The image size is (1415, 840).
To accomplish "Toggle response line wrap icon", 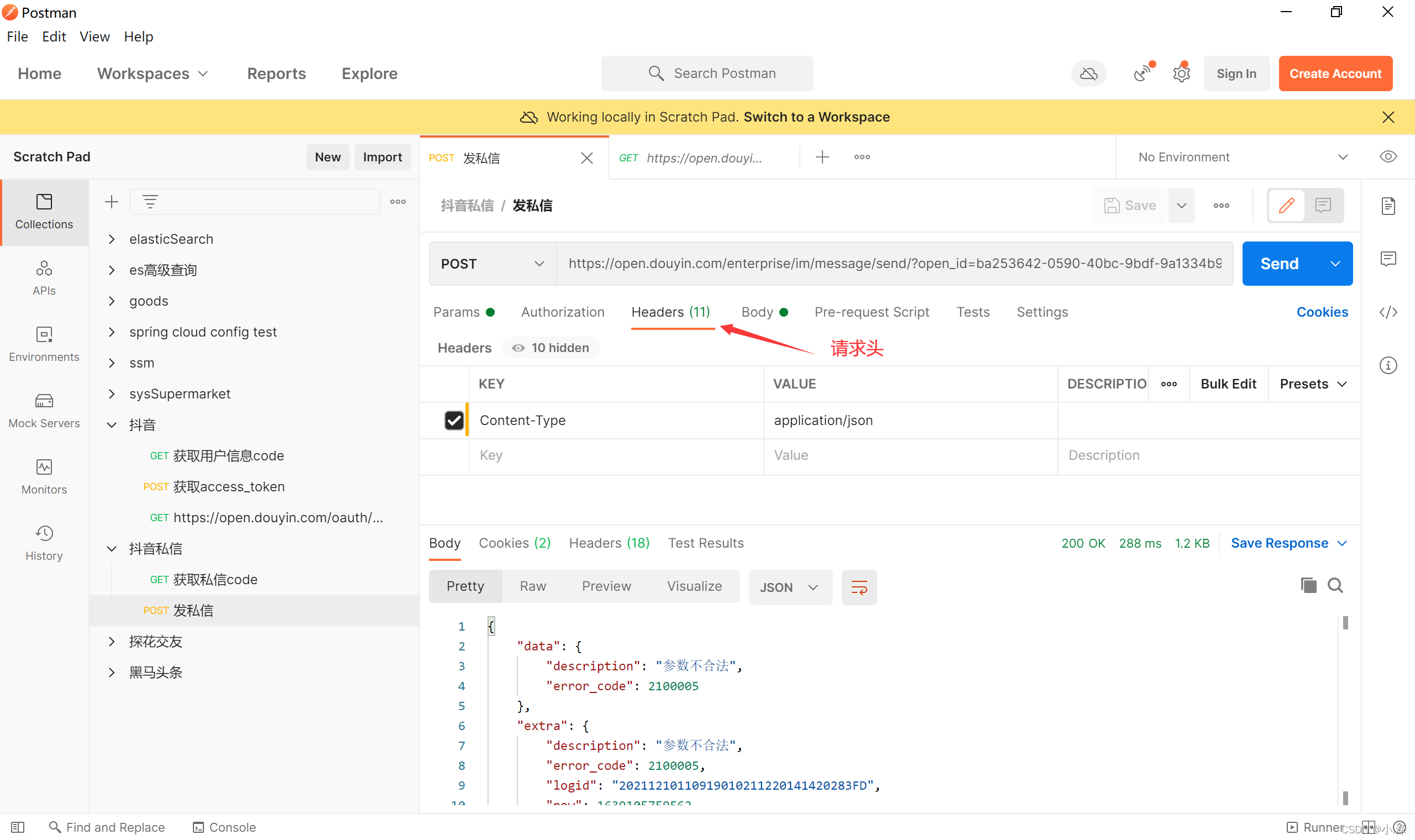I will point(858,587).
